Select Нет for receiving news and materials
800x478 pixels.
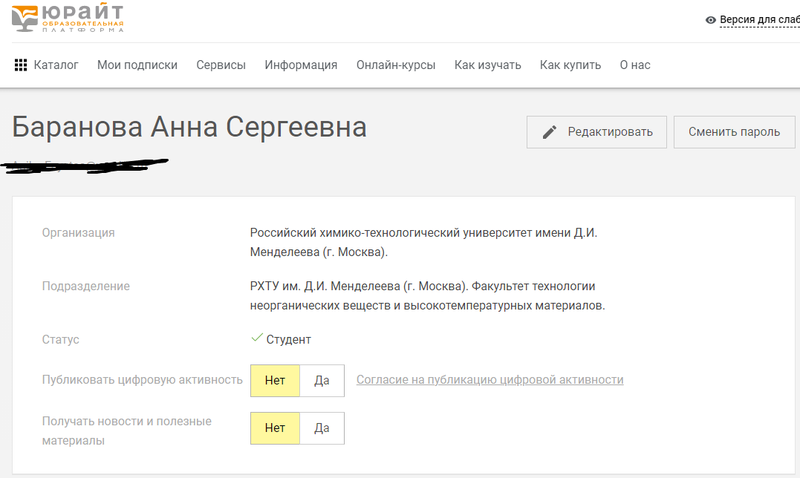275,428
